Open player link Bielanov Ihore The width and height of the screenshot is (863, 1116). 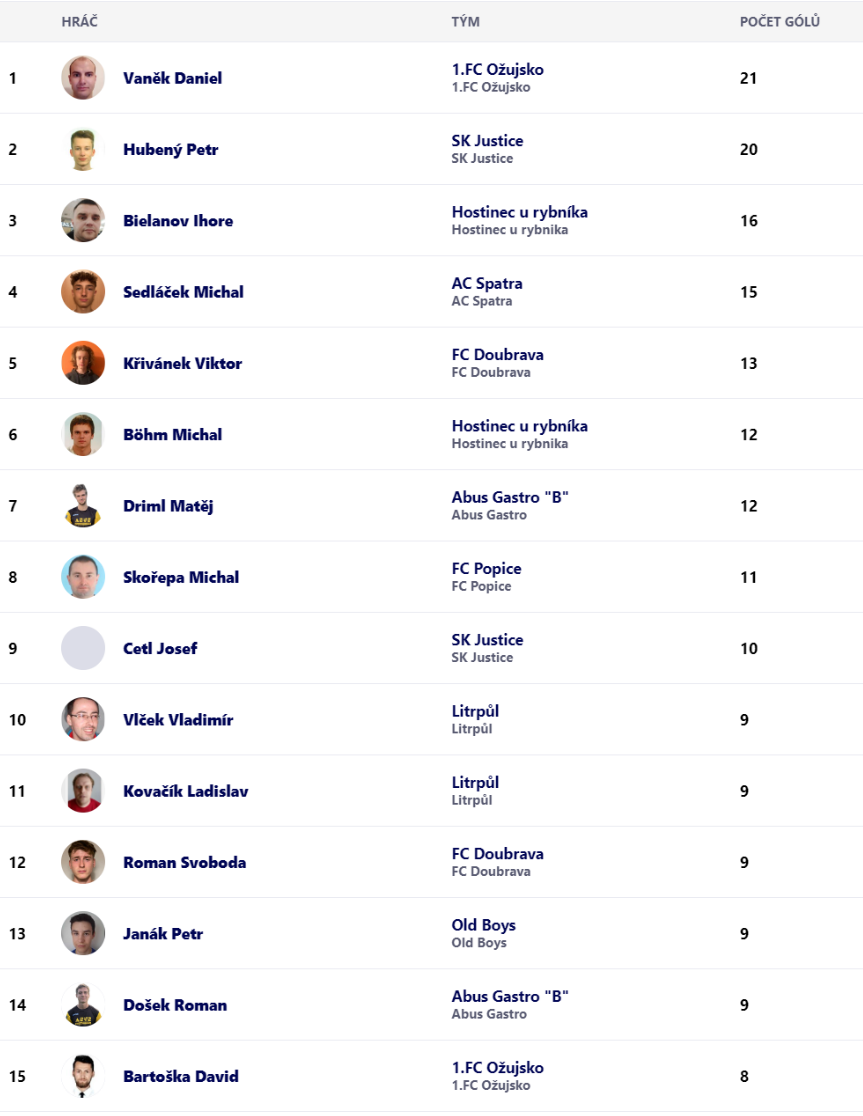(x=178, y=221)
